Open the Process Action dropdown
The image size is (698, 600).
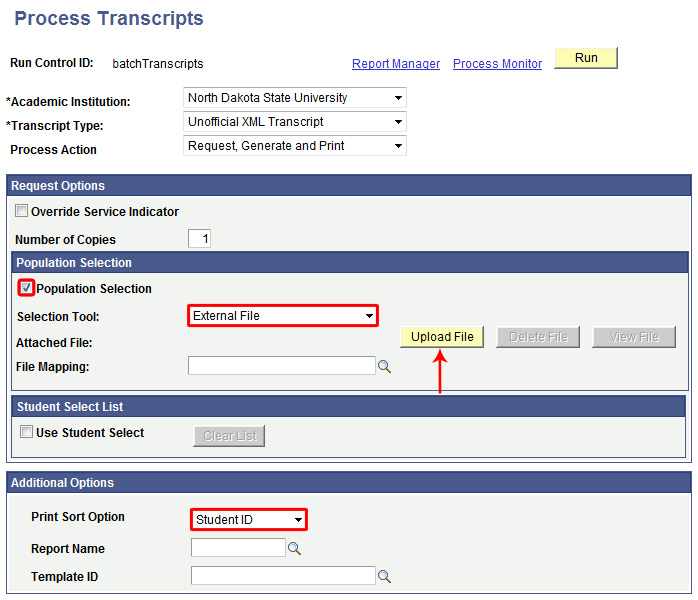295,146
